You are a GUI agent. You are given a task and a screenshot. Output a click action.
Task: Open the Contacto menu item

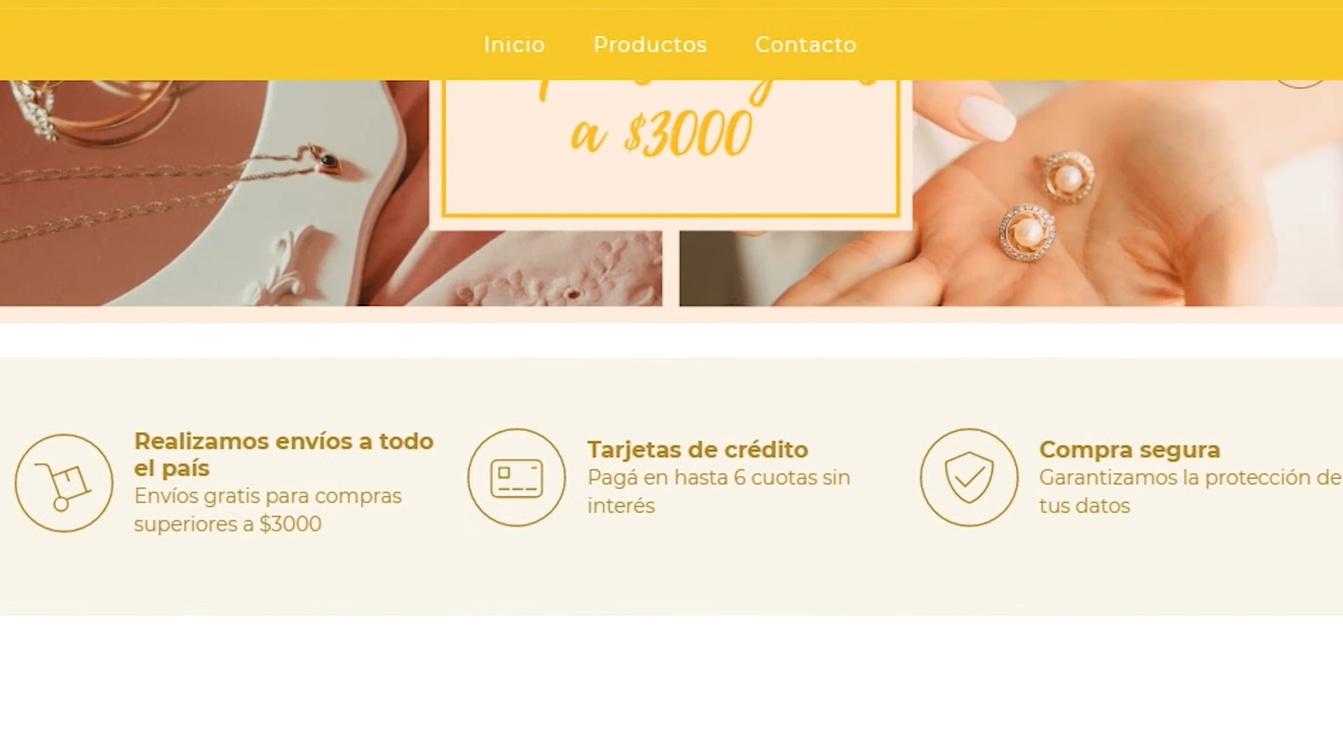coord(805,45)
